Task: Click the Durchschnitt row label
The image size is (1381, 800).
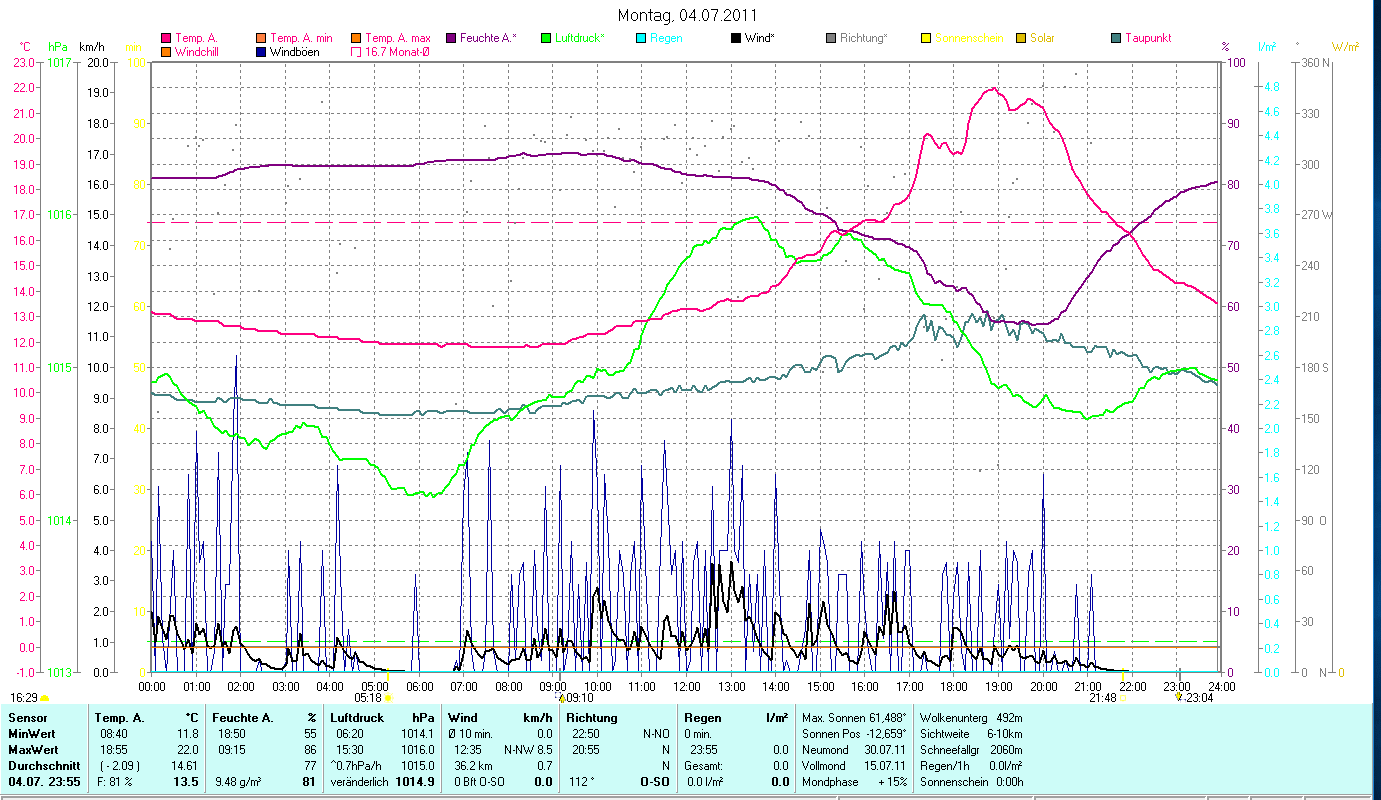Action: pos(40,765)
